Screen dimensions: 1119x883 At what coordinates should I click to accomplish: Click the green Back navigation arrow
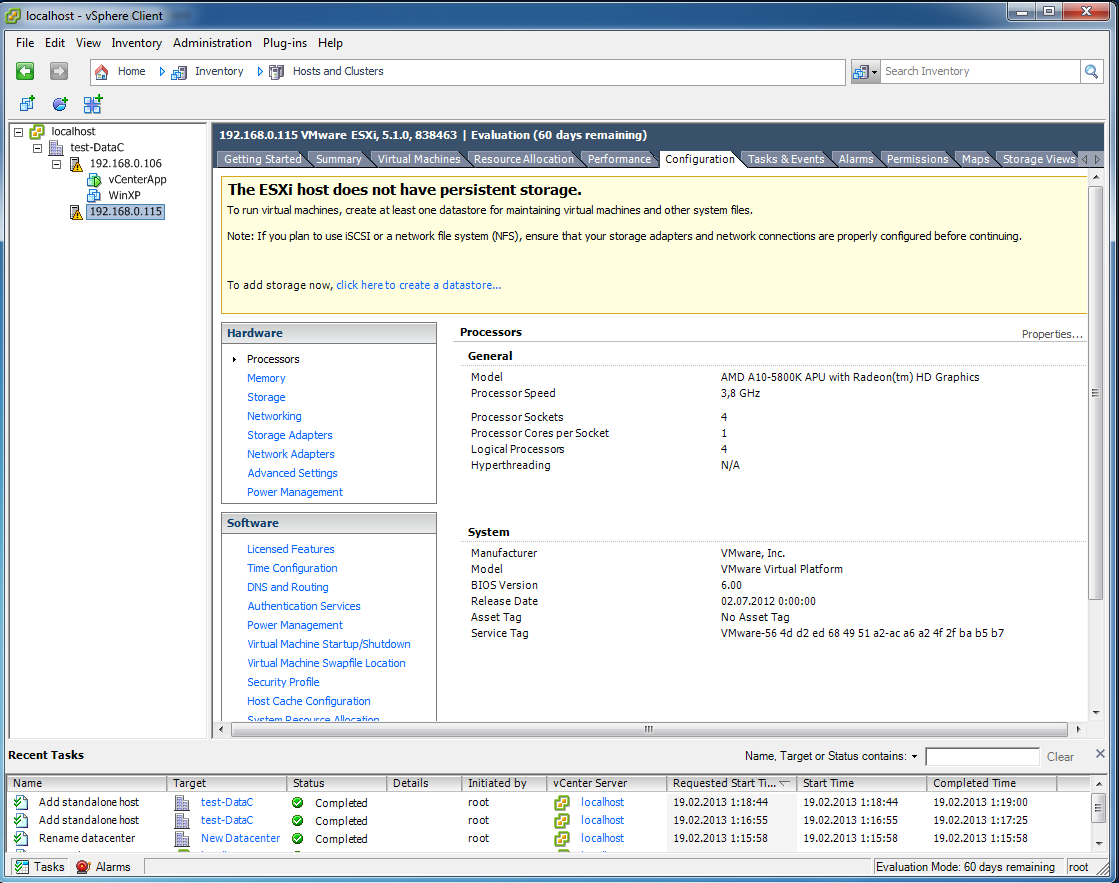click(25, 71)
